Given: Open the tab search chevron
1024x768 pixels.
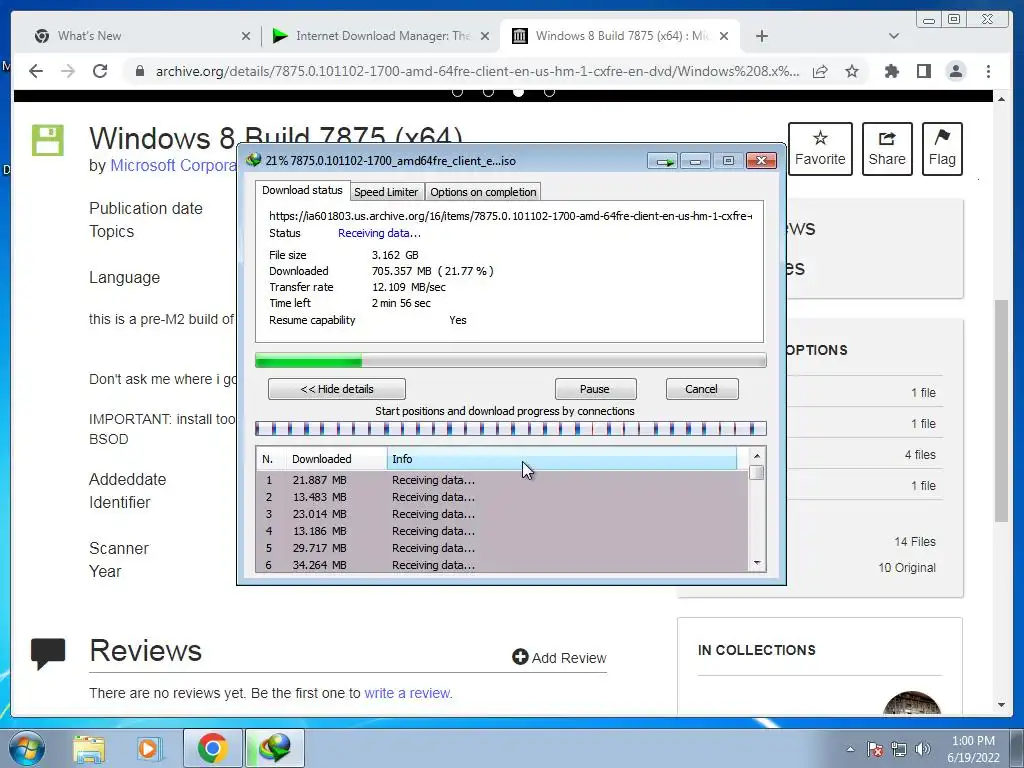Looking at the screenshot, I should pos(894,36).
